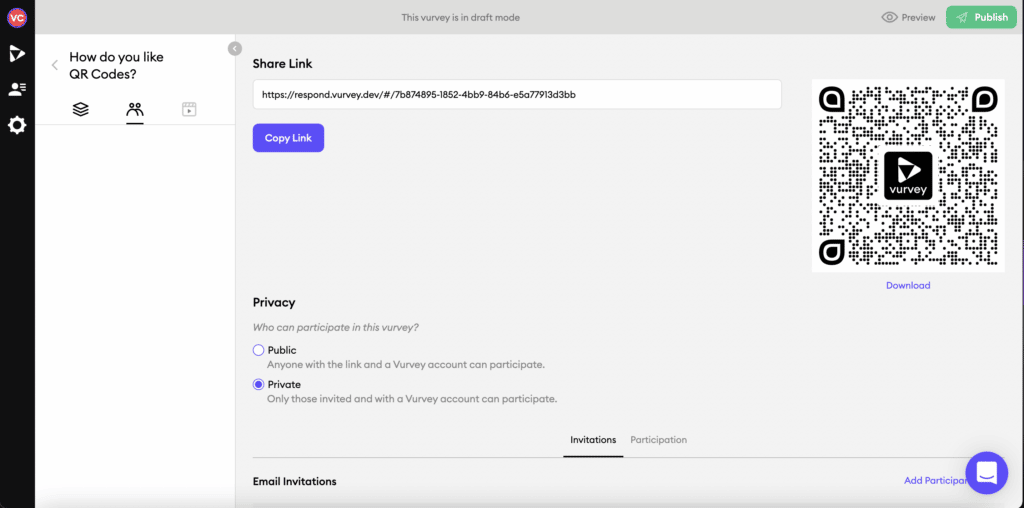Viewport: 1024px width, 508px height.
Task: Select the Public privacy option
Action: [259, 351]
